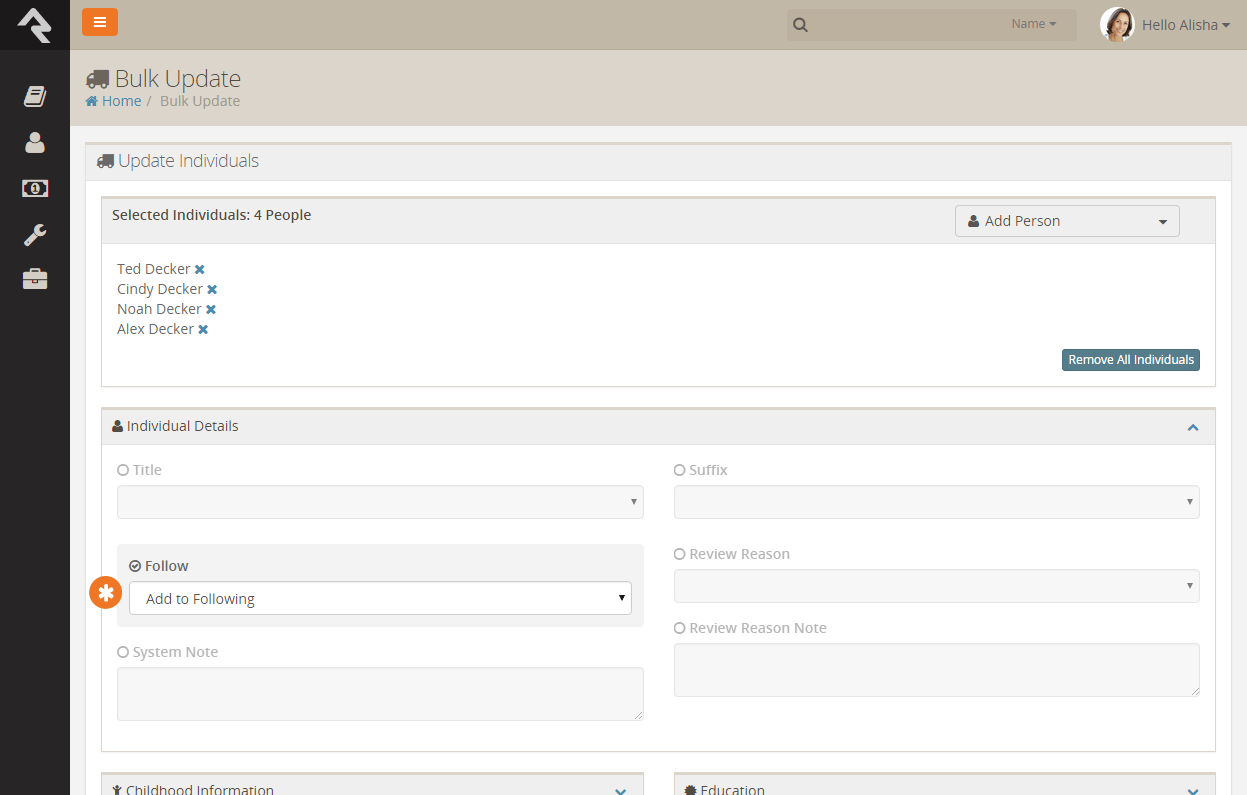Remove Ted Decker from selected individuals
1247x795 pixels.
[x=200, y=269]
